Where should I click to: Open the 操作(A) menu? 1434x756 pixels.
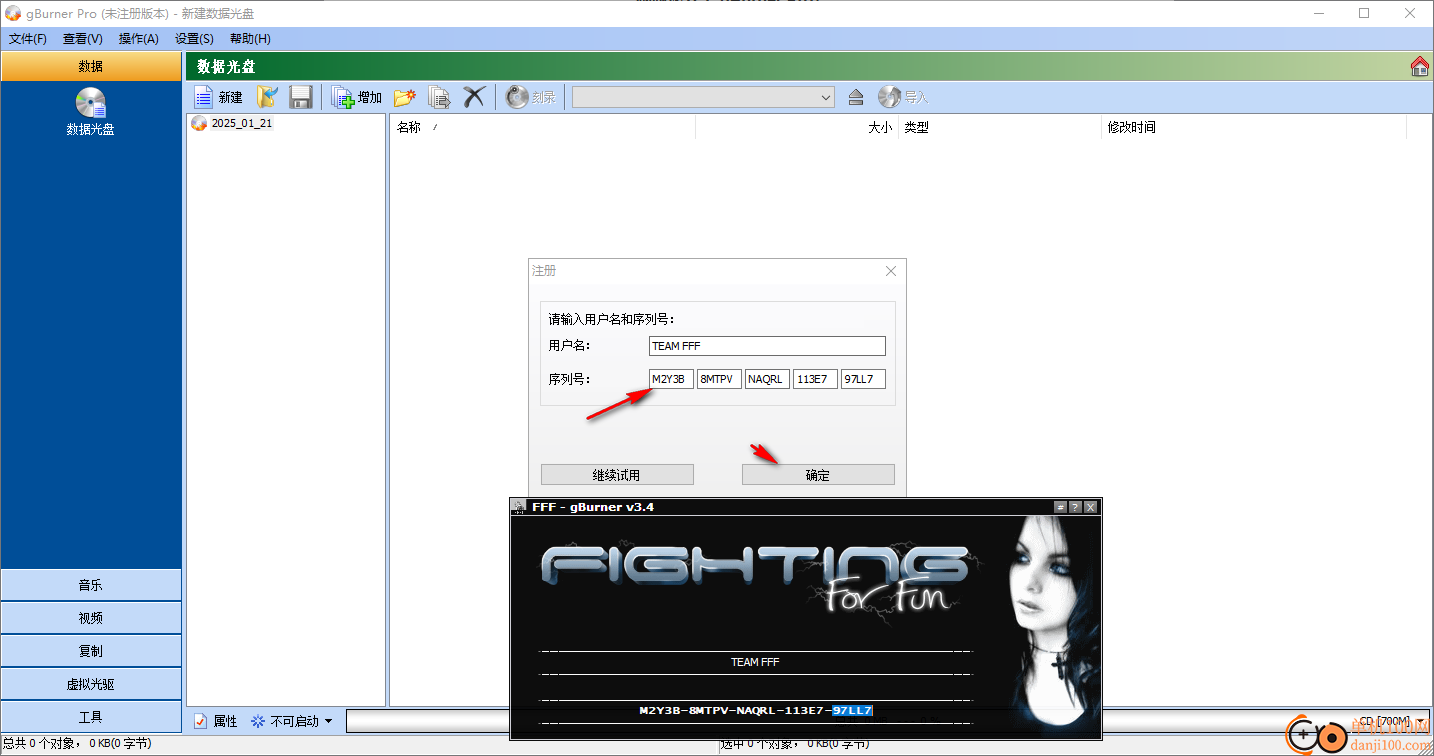point(139,39)
